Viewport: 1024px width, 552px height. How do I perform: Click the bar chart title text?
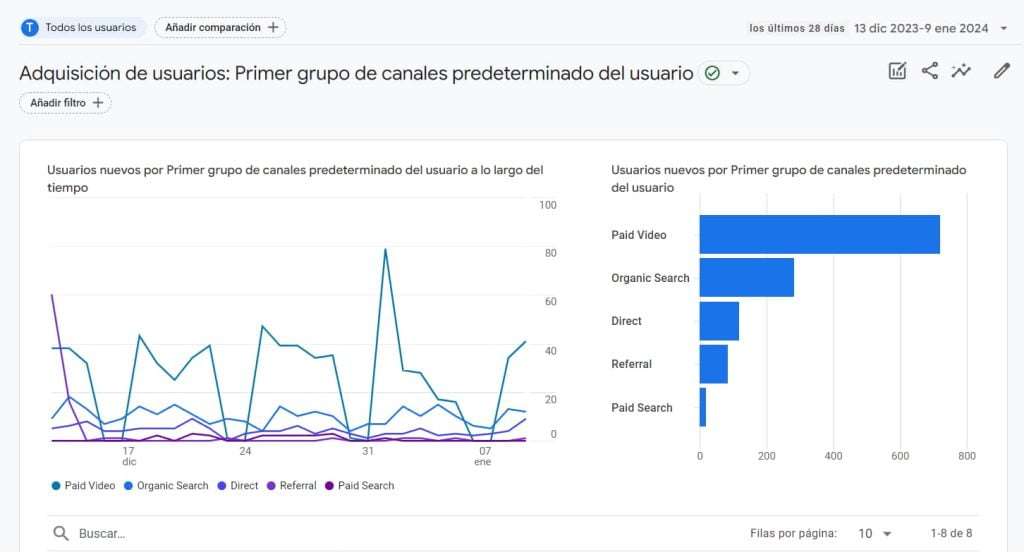tap(788, 178)
